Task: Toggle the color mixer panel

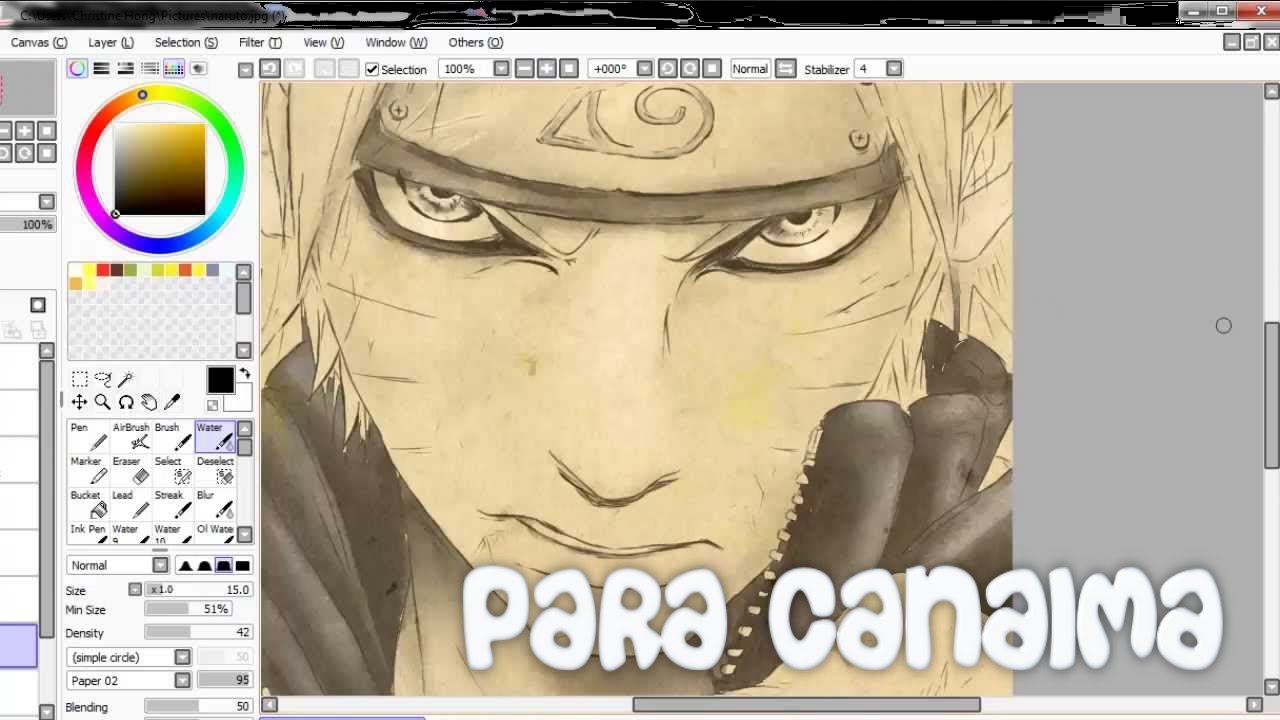Action: (x=150, y=68)
